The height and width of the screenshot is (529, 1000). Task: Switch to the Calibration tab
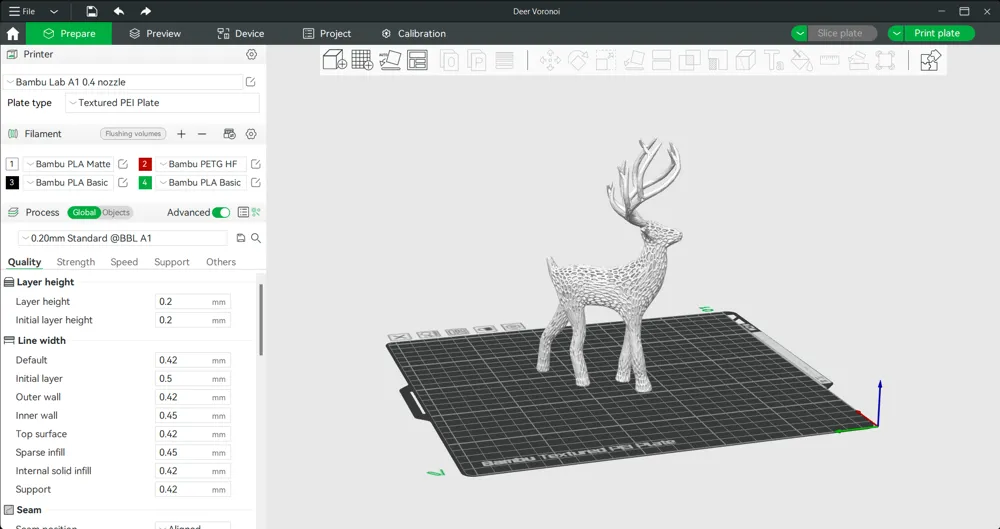click(x=413, y=33)
